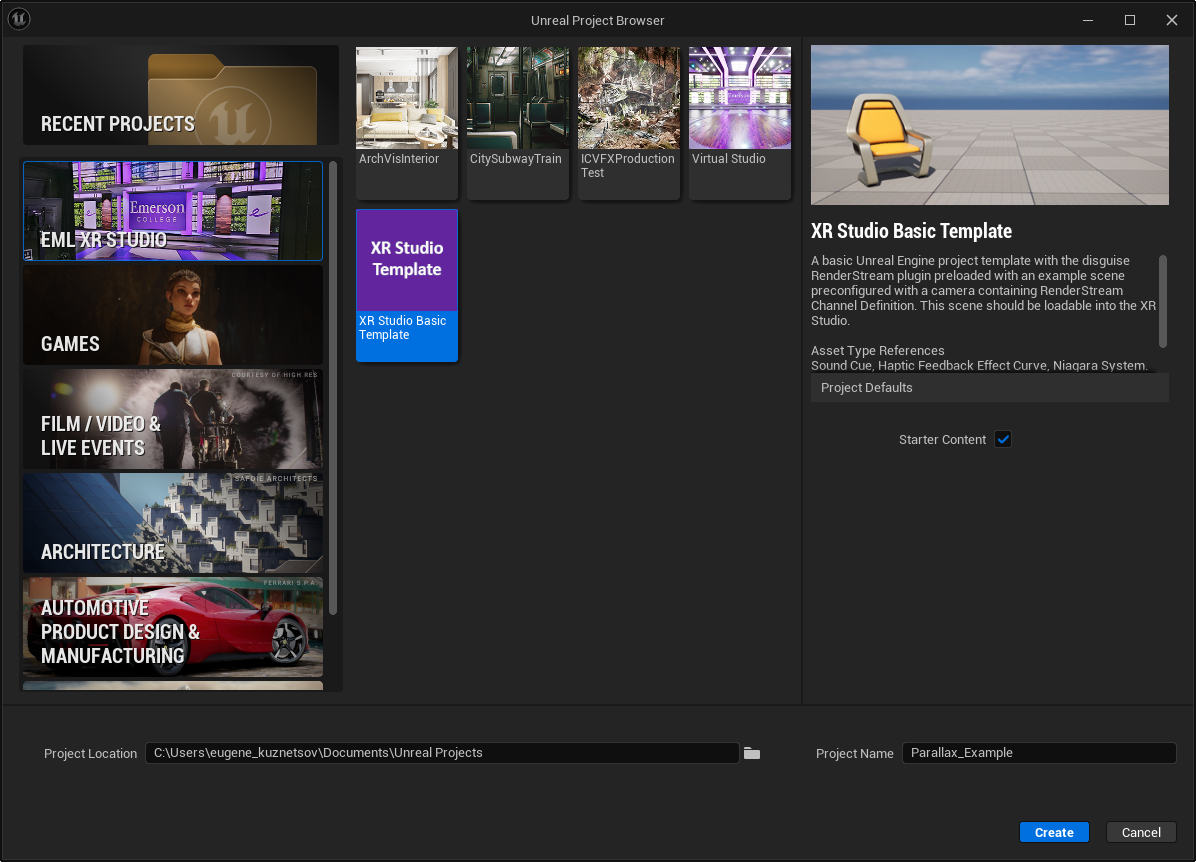Select EML XR Studio category
Image resolution: width=1196 pixels, height=862 pixels.
tap(173, 211)
